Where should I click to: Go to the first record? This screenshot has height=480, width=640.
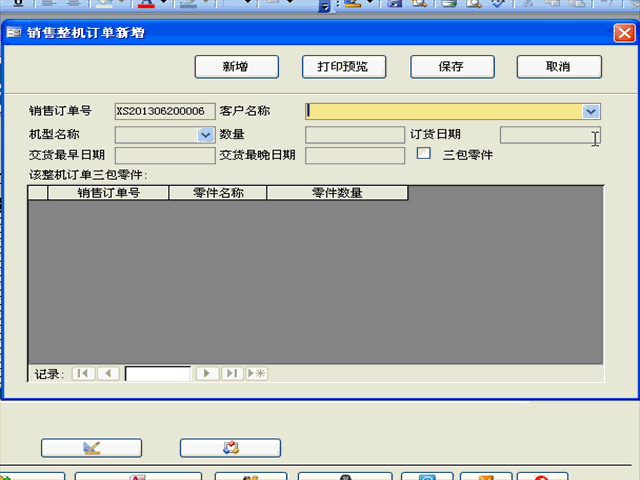83,373
